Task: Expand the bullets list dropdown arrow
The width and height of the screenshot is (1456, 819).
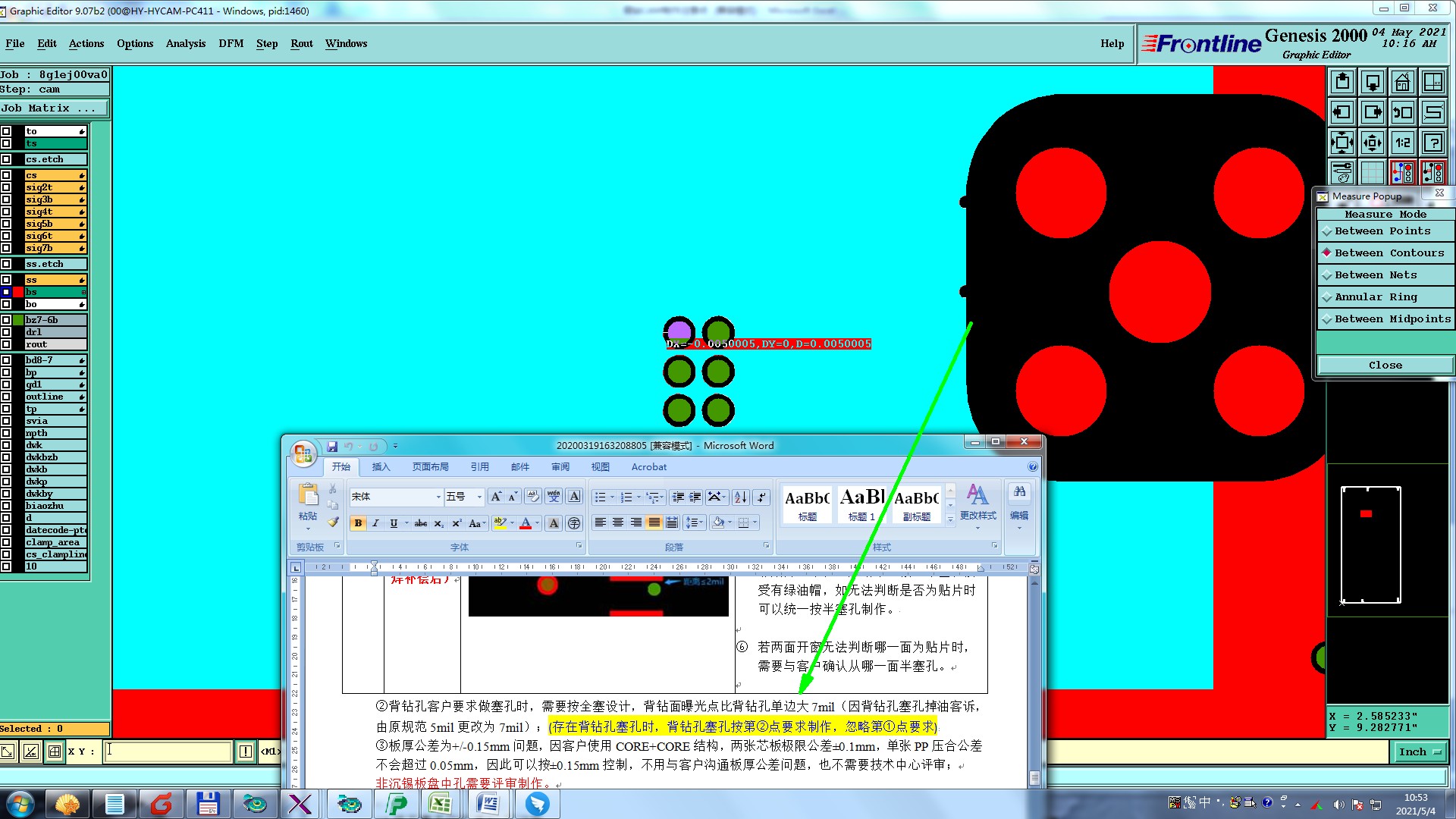Action: (611, 497)
